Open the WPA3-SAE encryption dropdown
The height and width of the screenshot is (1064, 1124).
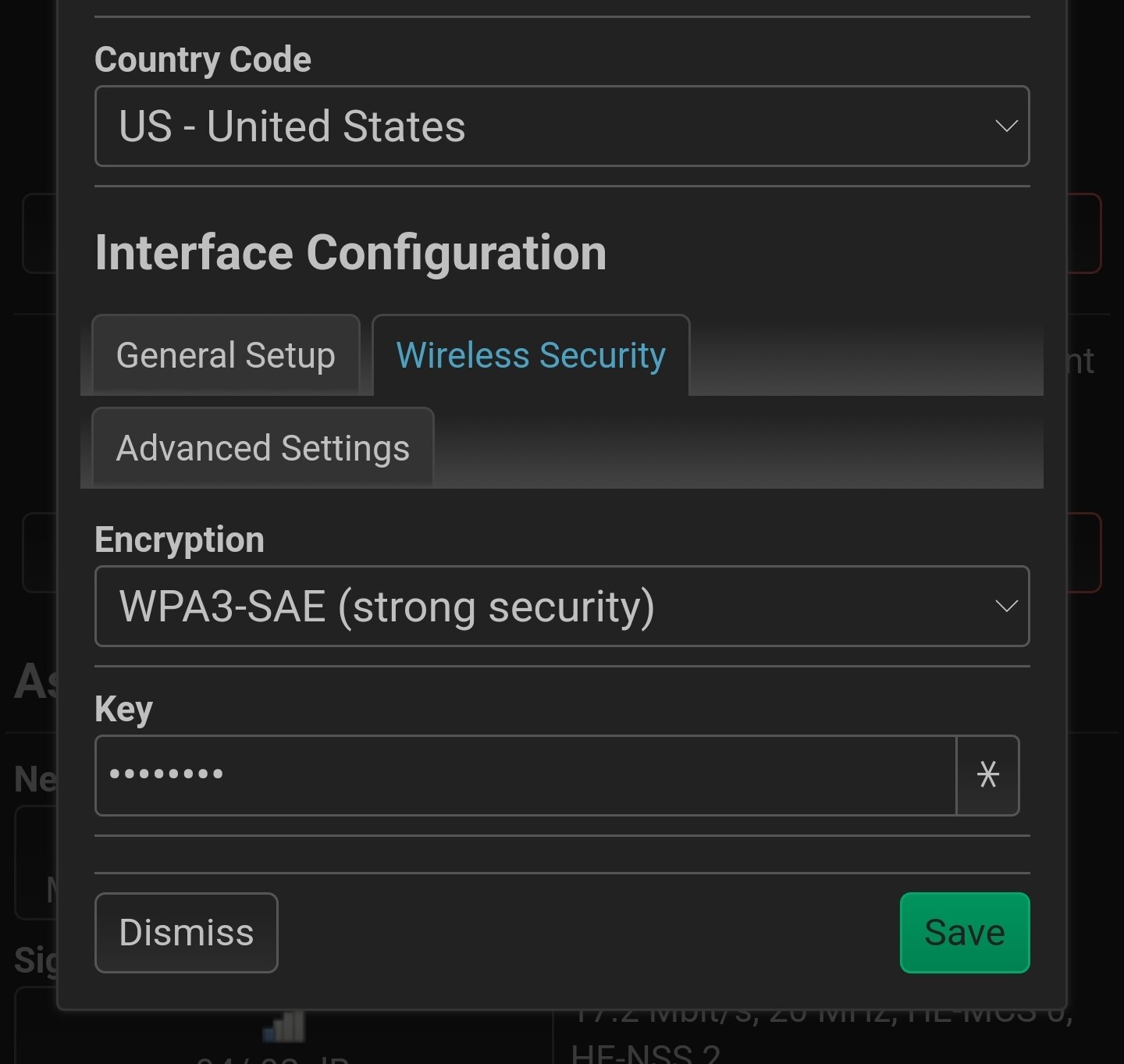(x=562, y=606)
